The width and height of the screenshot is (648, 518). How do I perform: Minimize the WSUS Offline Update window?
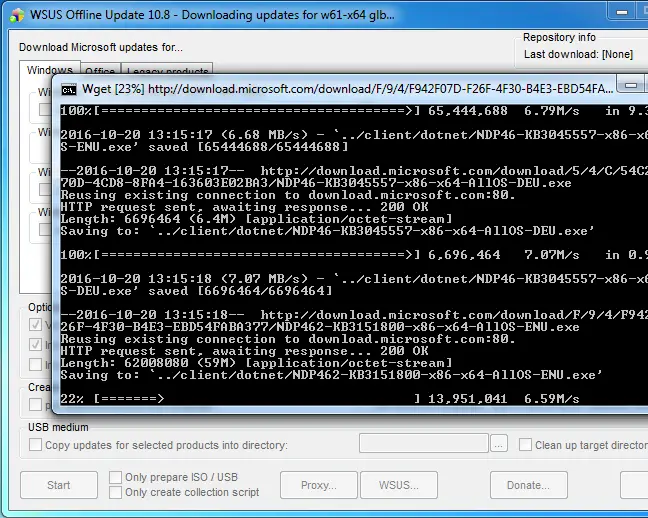622,12
